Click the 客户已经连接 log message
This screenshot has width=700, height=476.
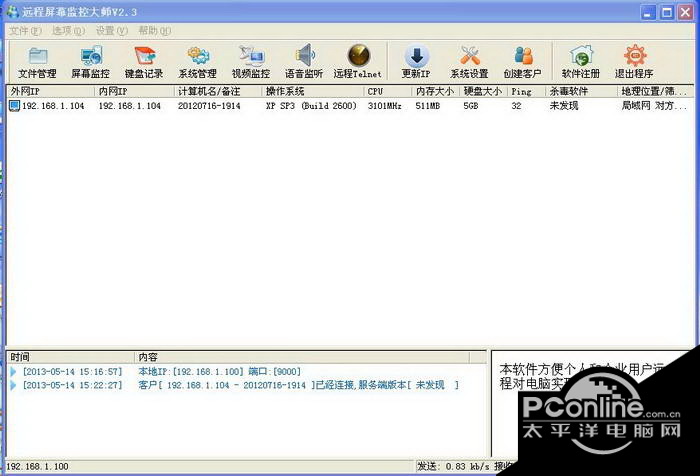pos(298,385)
